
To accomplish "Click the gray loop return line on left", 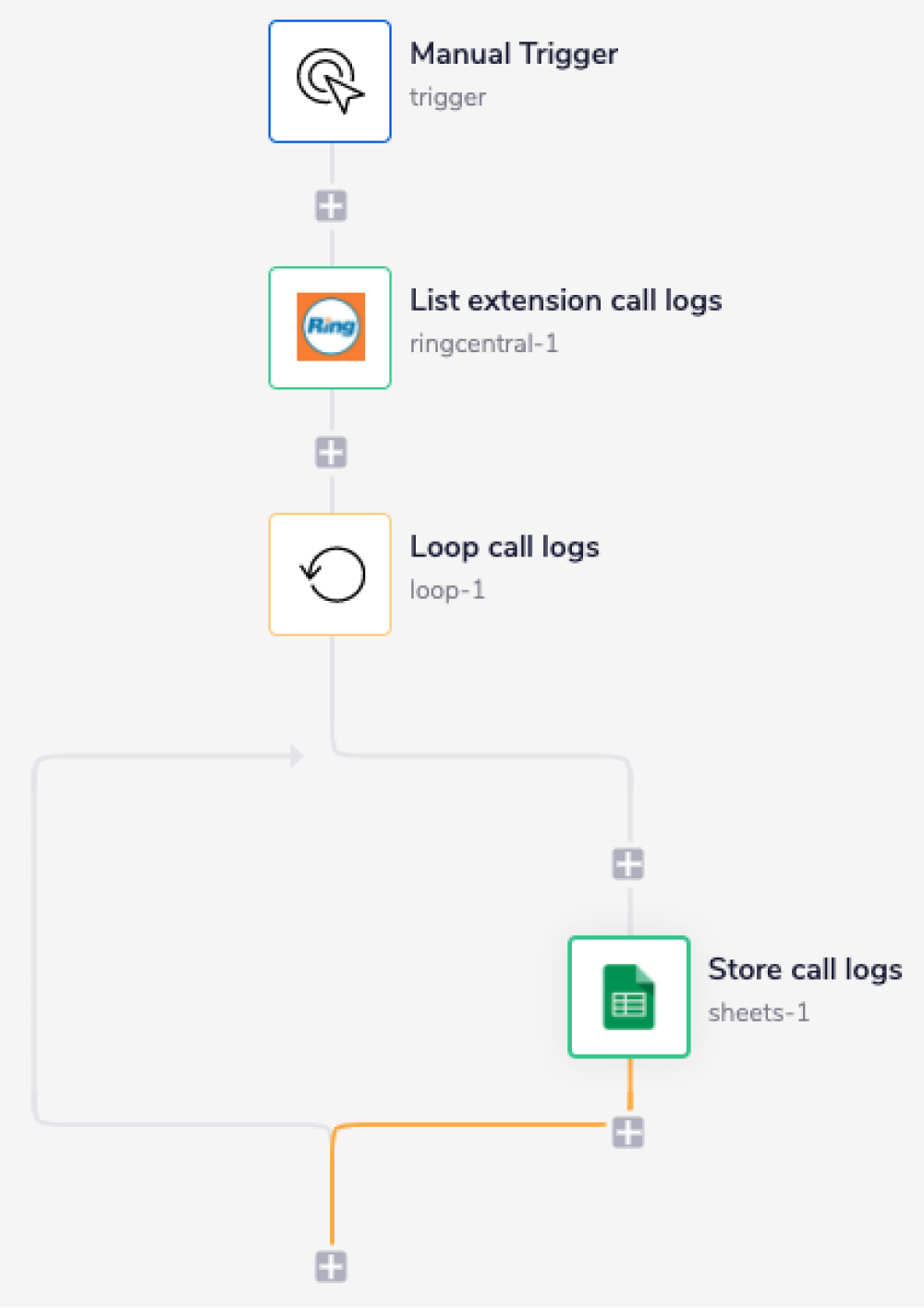I will (x=34, y=934).
